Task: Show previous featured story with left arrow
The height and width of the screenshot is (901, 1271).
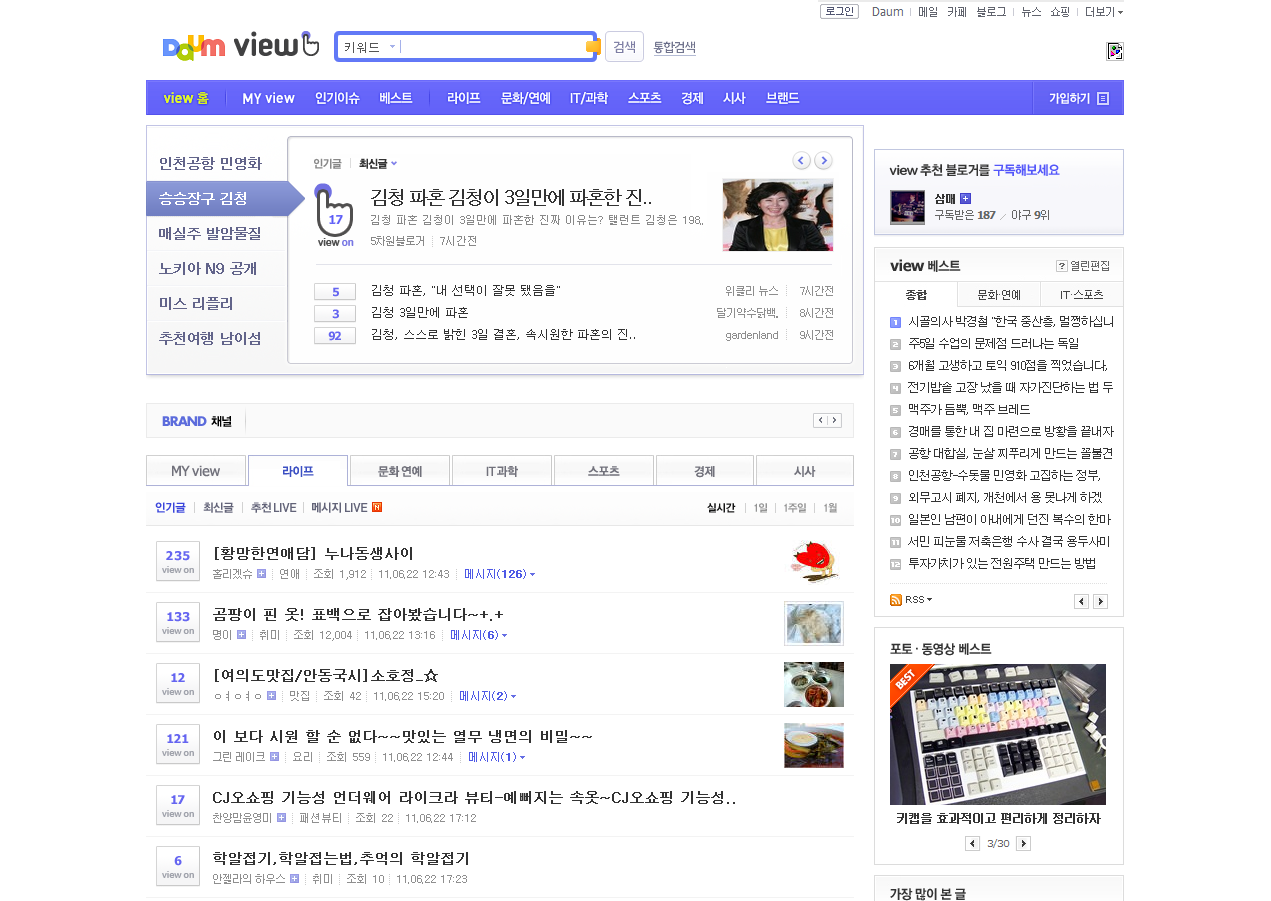Action: [801, 160]
